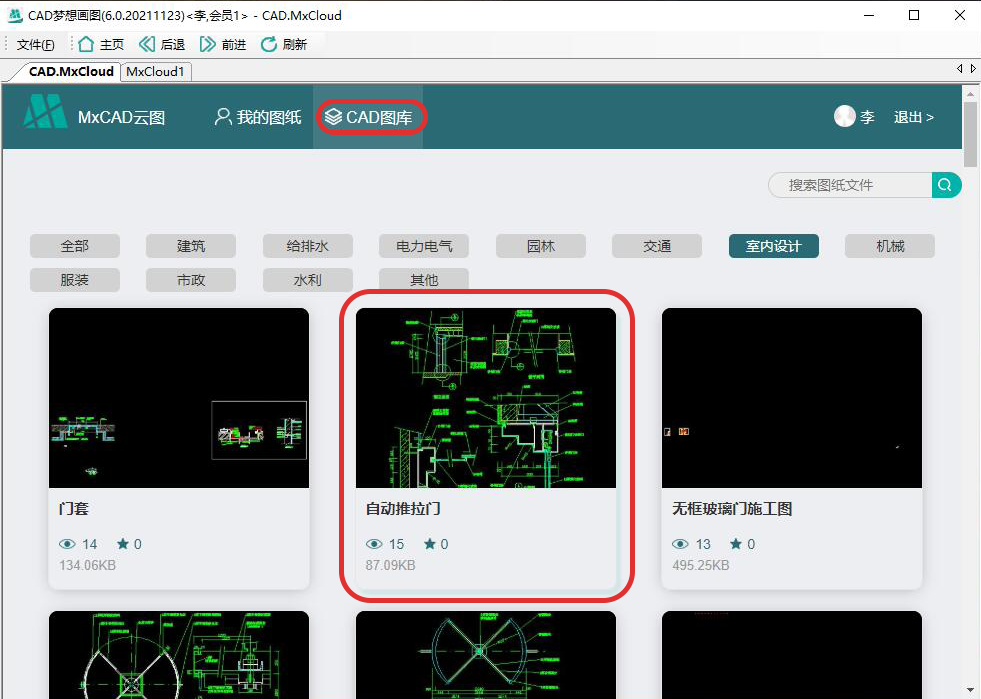
Task: Click the eye views icon on 自动推拉门 card
Action: (x=374, y=544)
